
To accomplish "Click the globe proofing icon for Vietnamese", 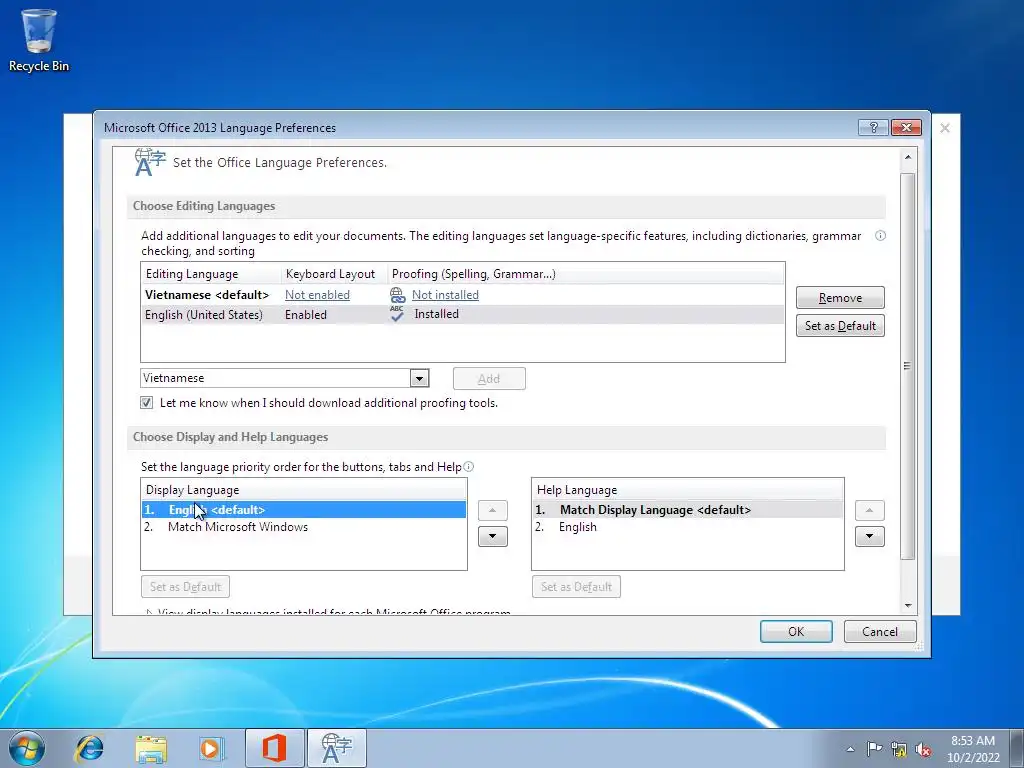I will (x=398, y=295).
